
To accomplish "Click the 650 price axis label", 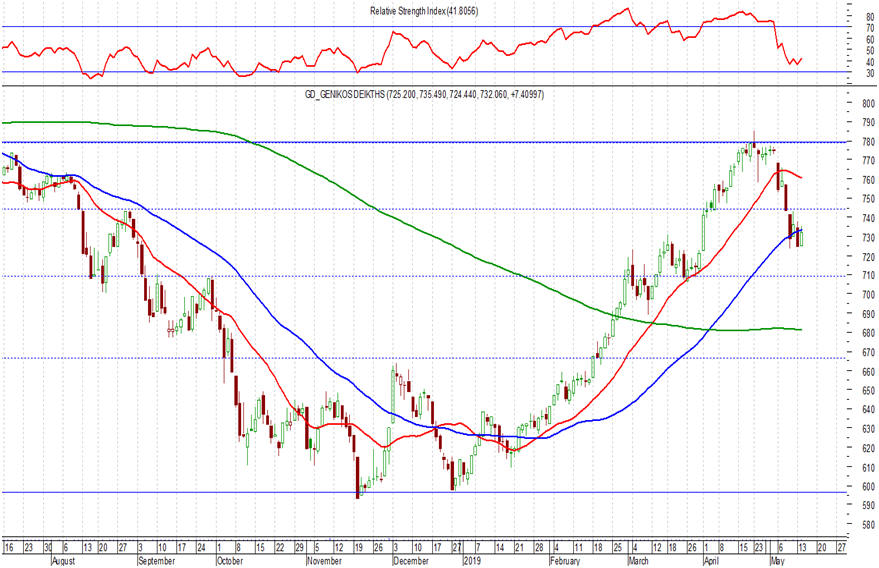I will coord(868,390).
